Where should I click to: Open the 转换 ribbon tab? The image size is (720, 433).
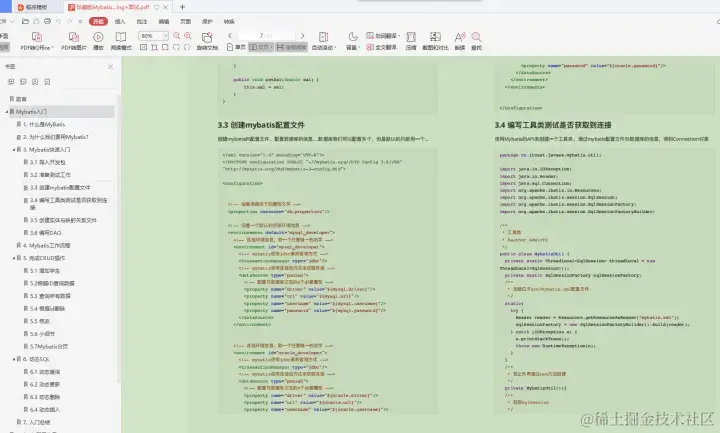pos(229,21)
